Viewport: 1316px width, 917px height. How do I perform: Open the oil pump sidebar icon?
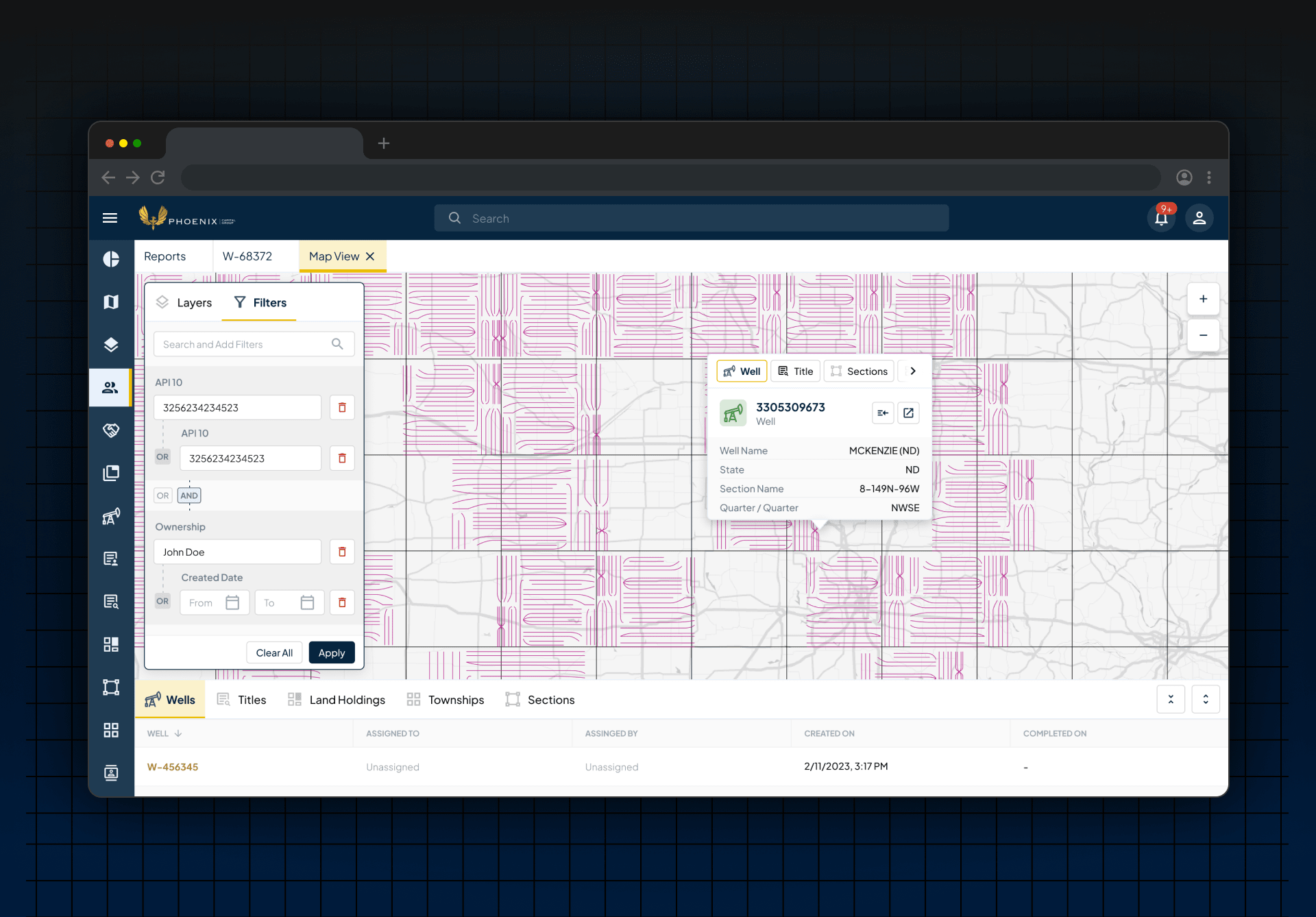point(111,516)
